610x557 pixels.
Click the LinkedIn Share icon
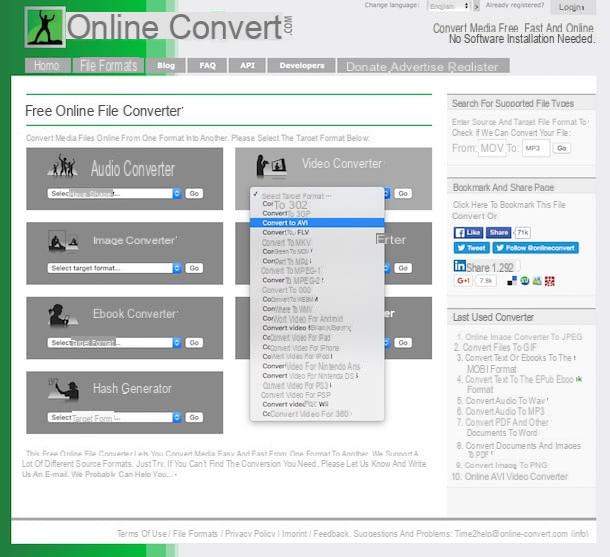click(x=459, y=266)
